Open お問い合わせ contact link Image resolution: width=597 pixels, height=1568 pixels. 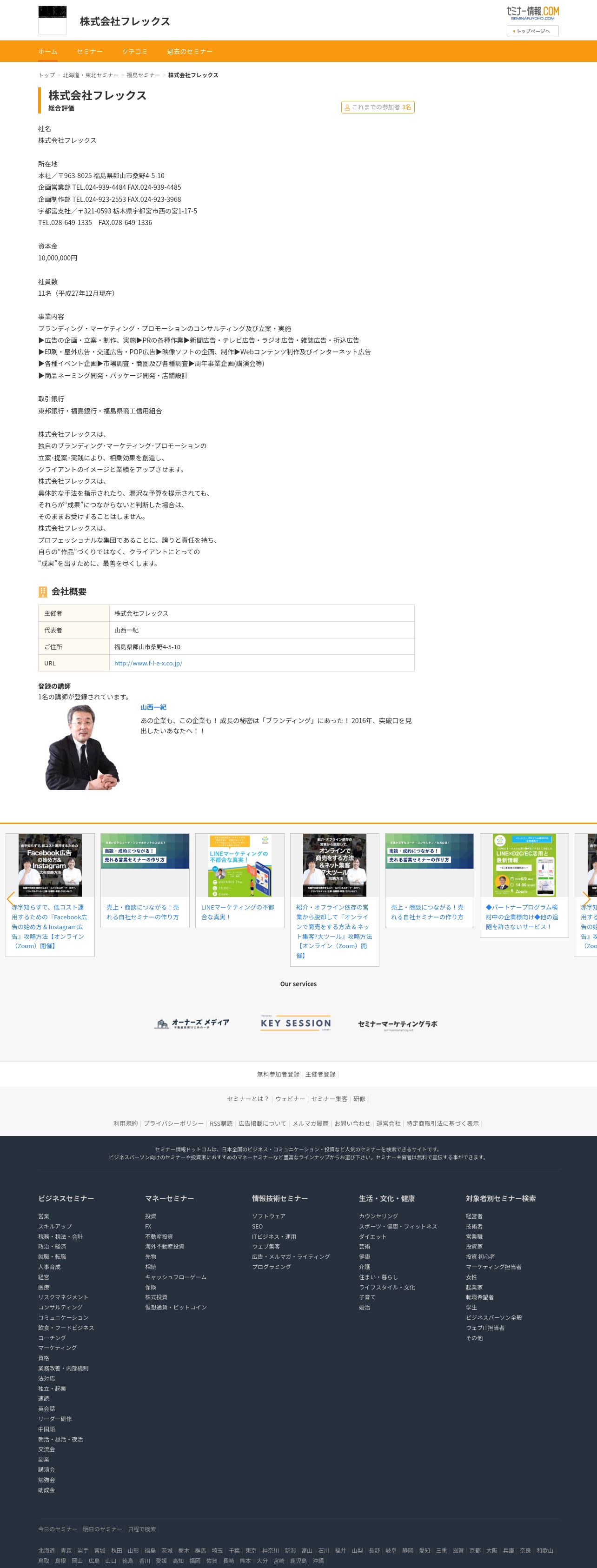[352, 1123]
